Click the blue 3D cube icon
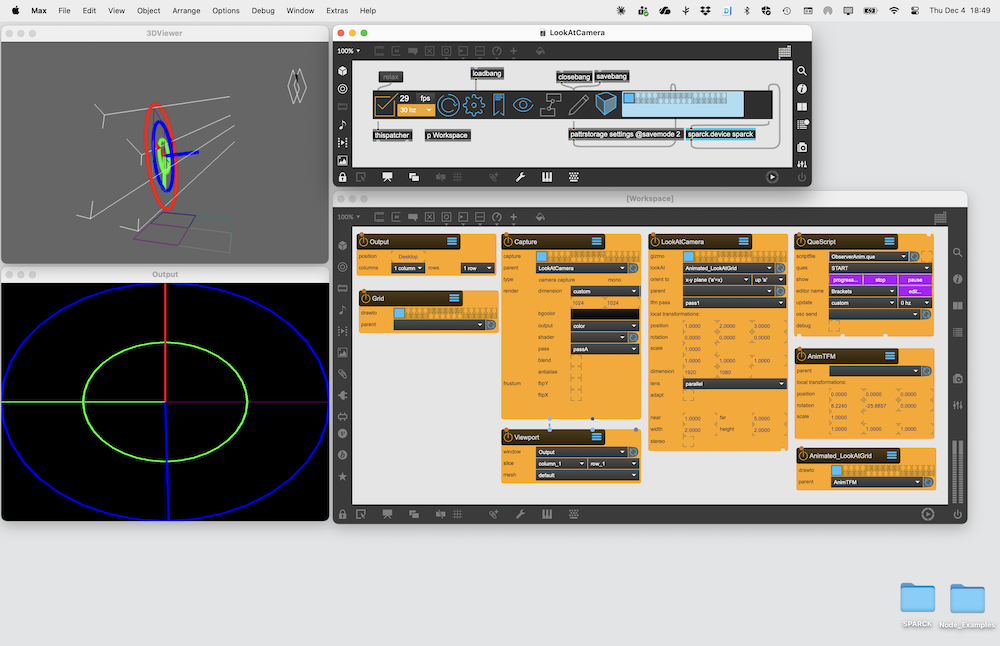The height and width of the screenshot is (646, 1000). (x=606, y=104)
